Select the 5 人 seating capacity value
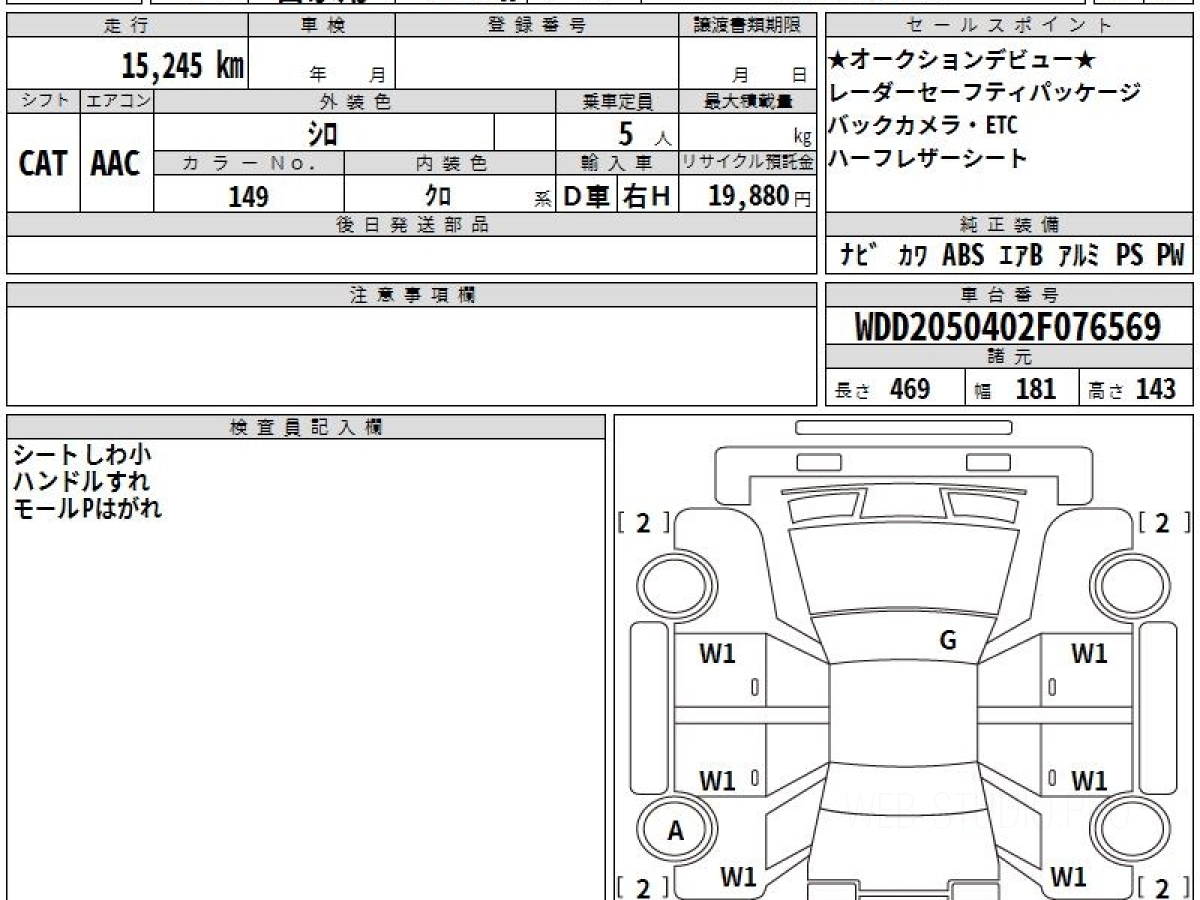 (x=643, y=133)
